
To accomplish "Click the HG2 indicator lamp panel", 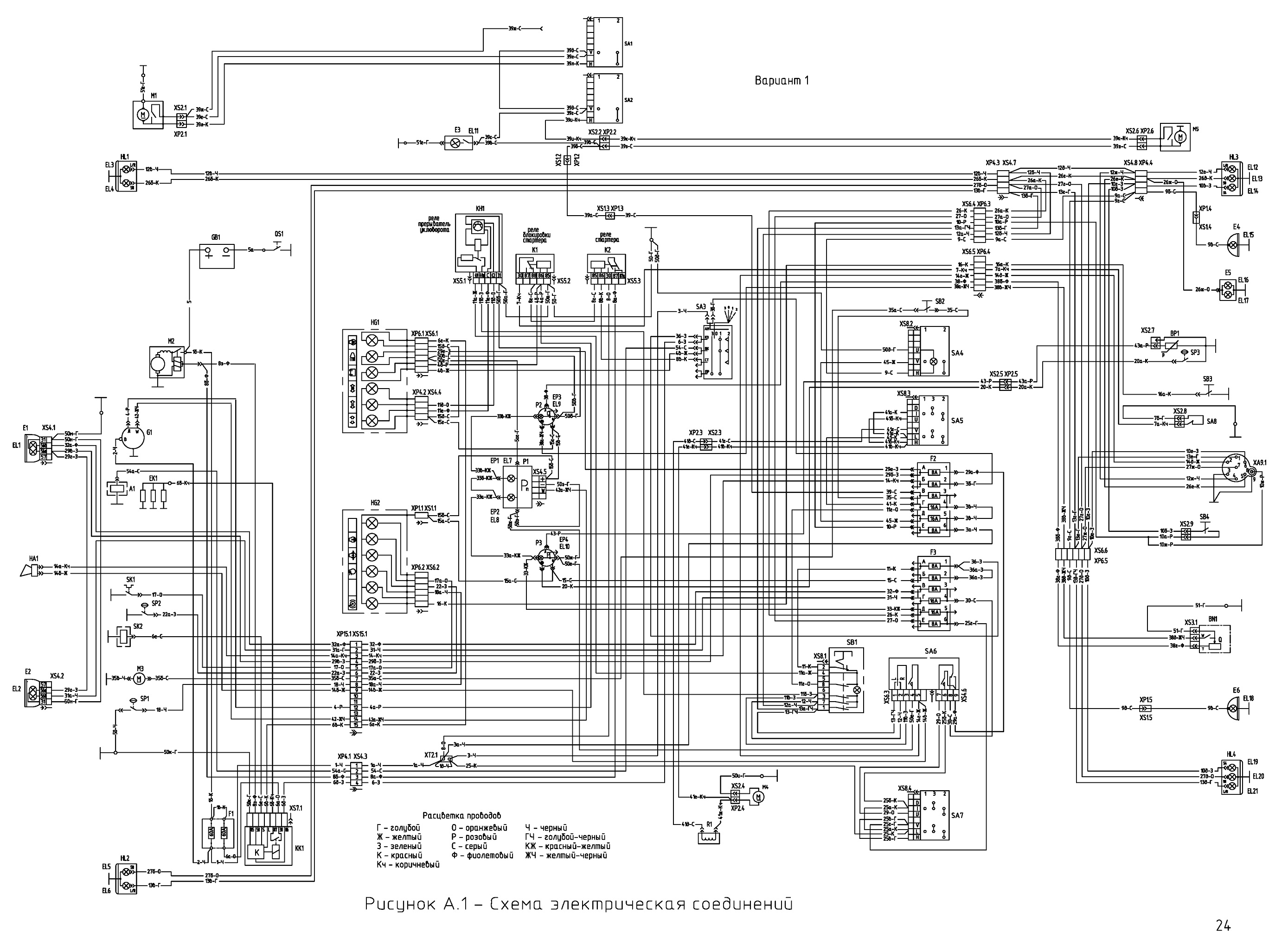I will [x=374, y=562].
